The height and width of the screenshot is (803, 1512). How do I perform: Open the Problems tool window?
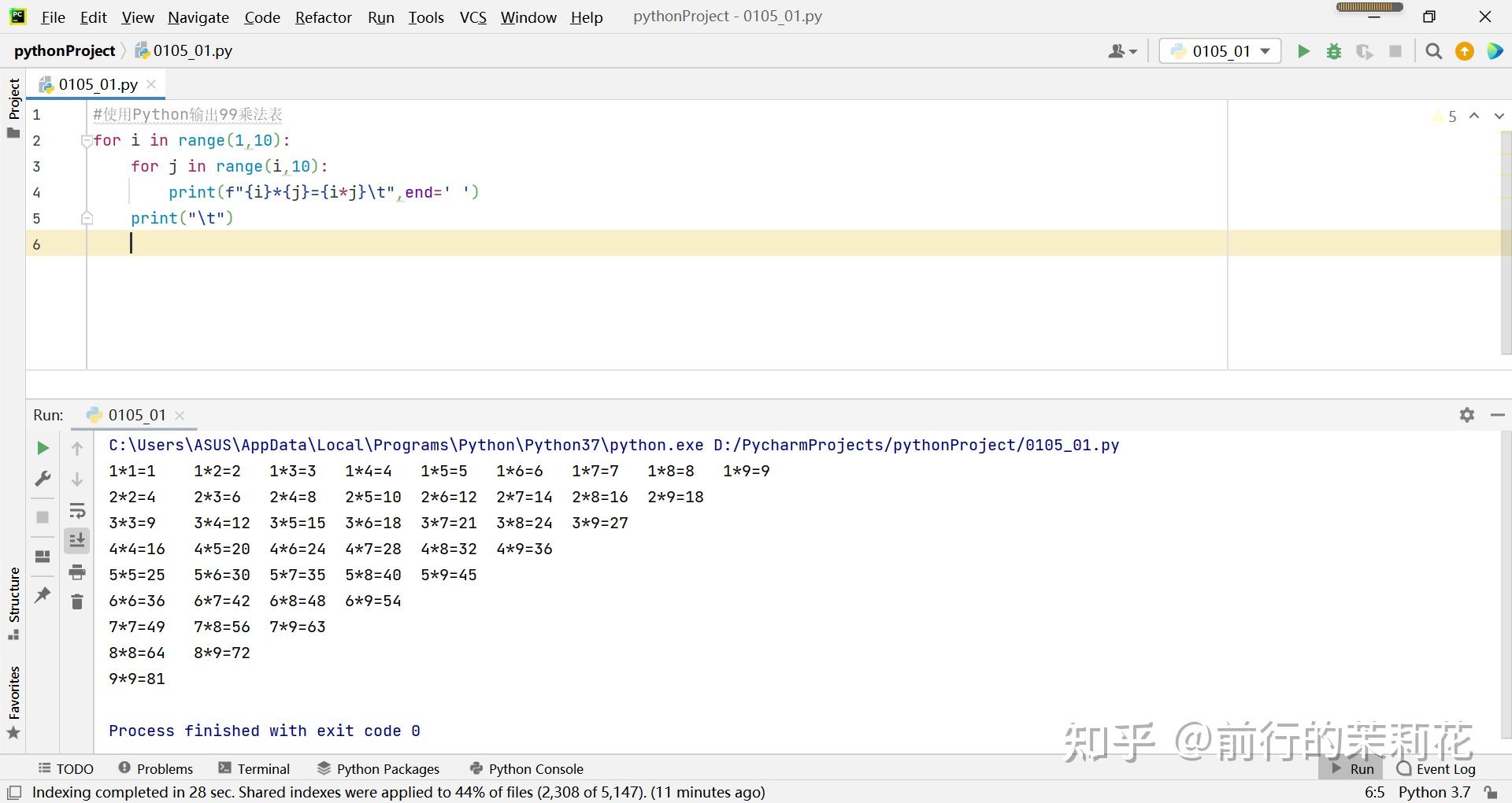click(x=155, y=769)
